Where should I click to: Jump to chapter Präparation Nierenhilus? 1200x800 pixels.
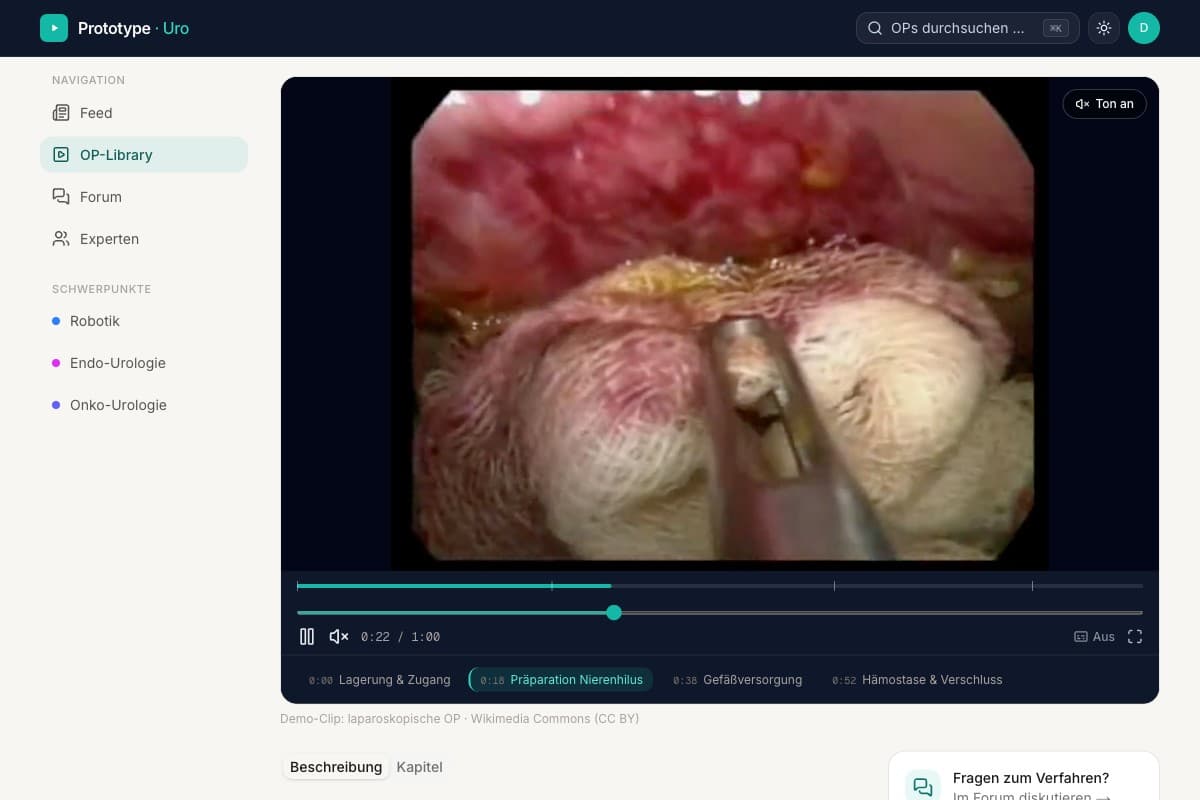point(561,680)
